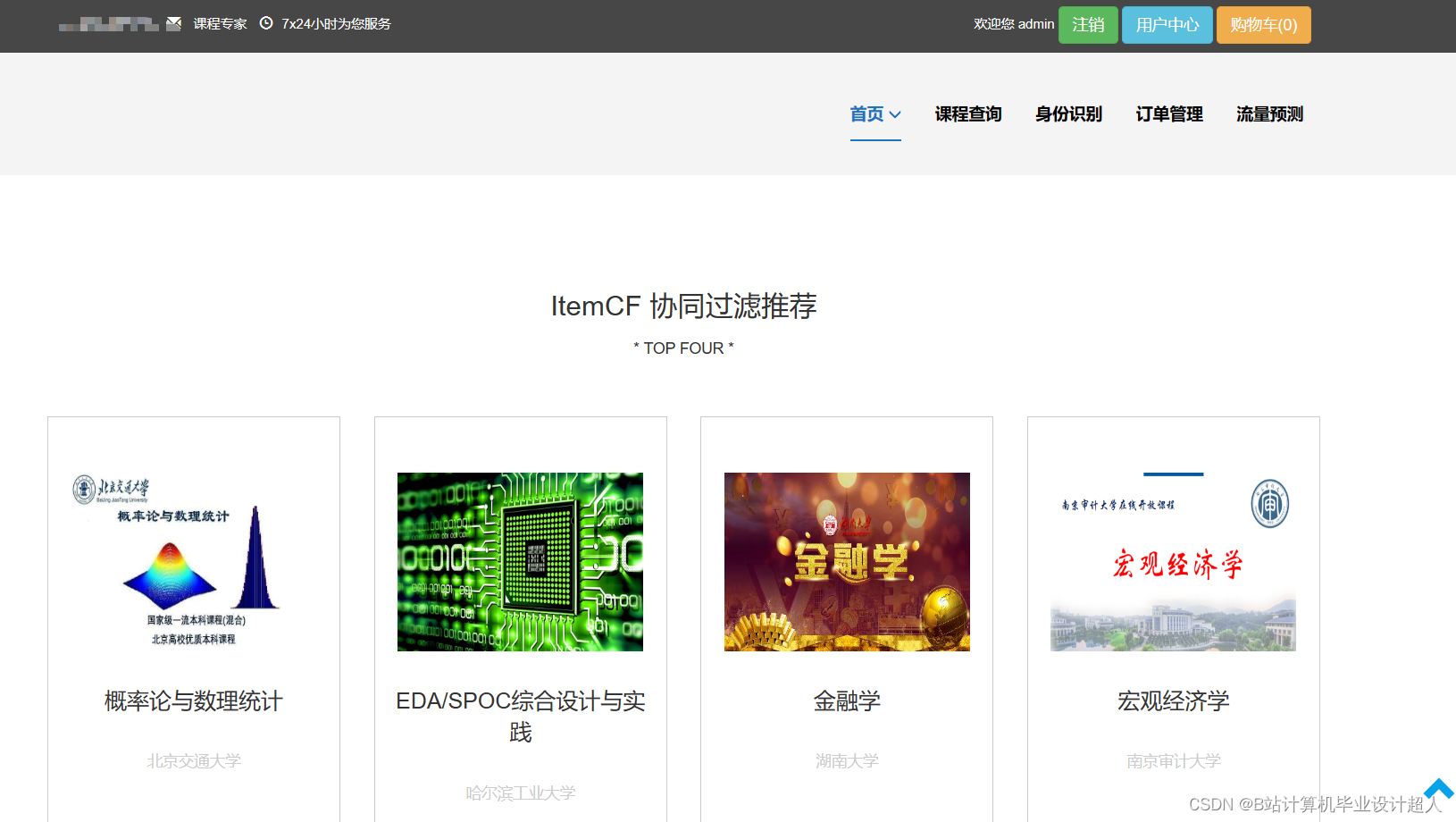Click the 课程专家 link in top bar
1456x822 pixels.
218,23
